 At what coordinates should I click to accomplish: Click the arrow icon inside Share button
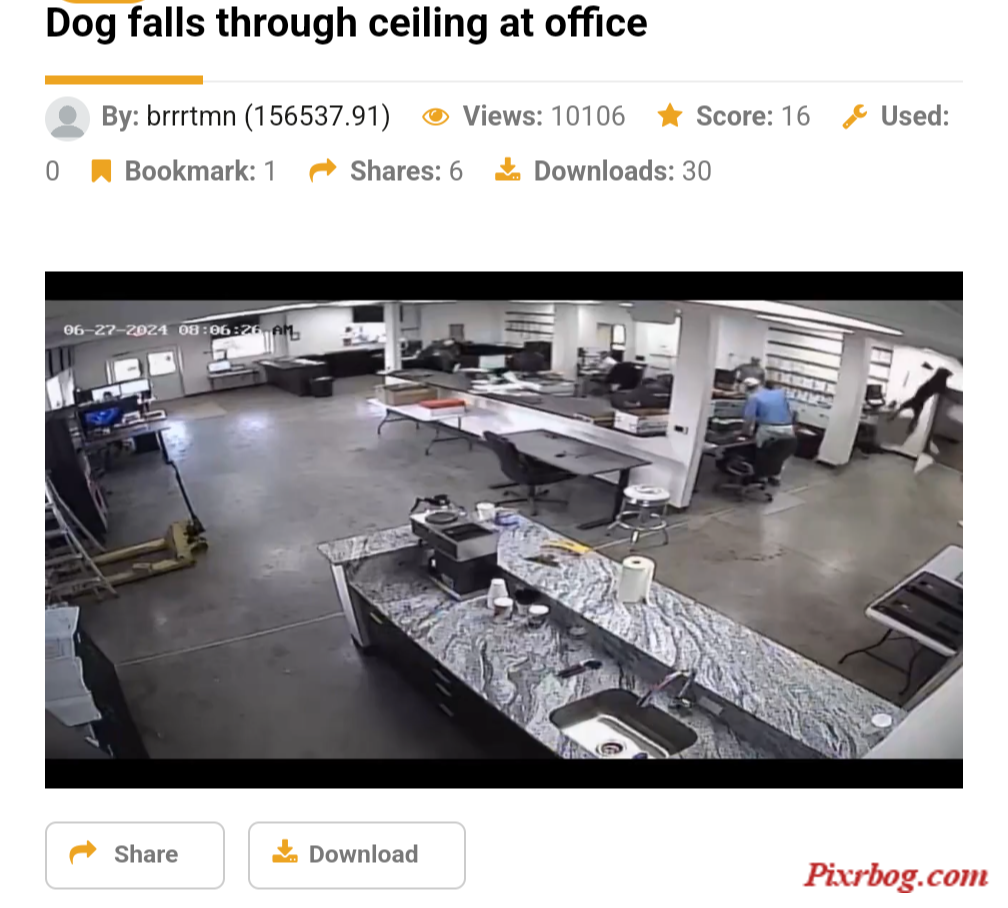point(83,853)
